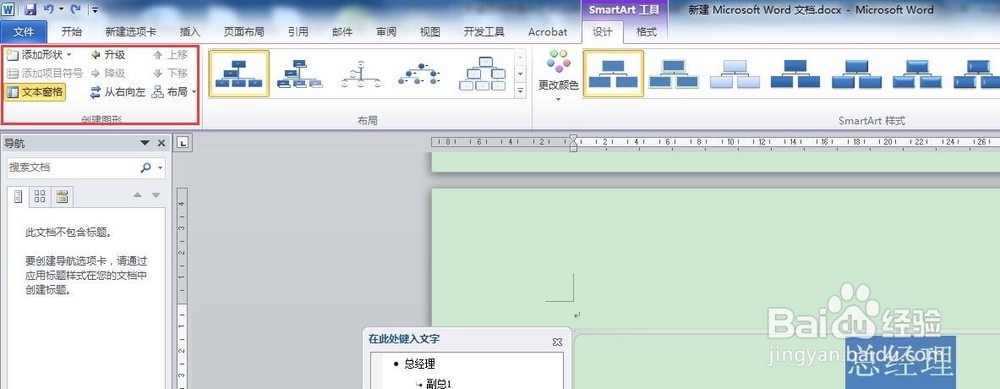Select the dotted hierarchy layout thumbnail

point(420,73)
